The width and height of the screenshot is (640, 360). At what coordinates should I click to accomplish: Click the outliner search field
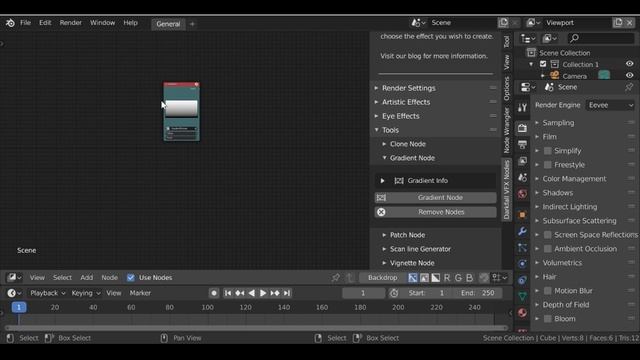click(x=602, y=38)
